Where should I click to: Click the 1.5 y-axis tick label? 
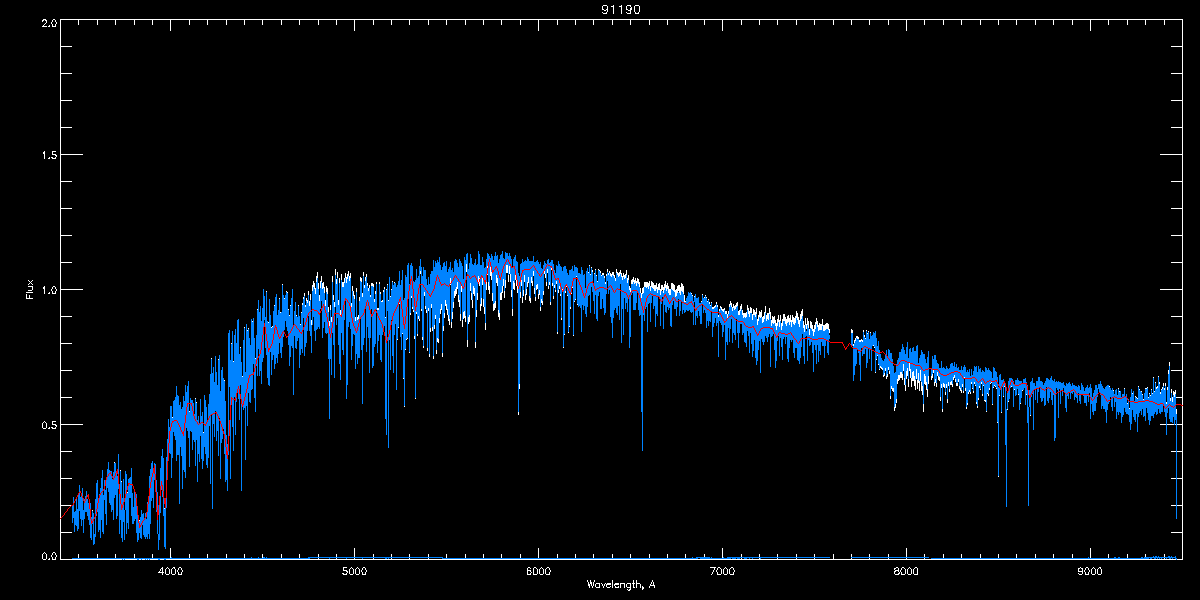(x=46, y=156)
